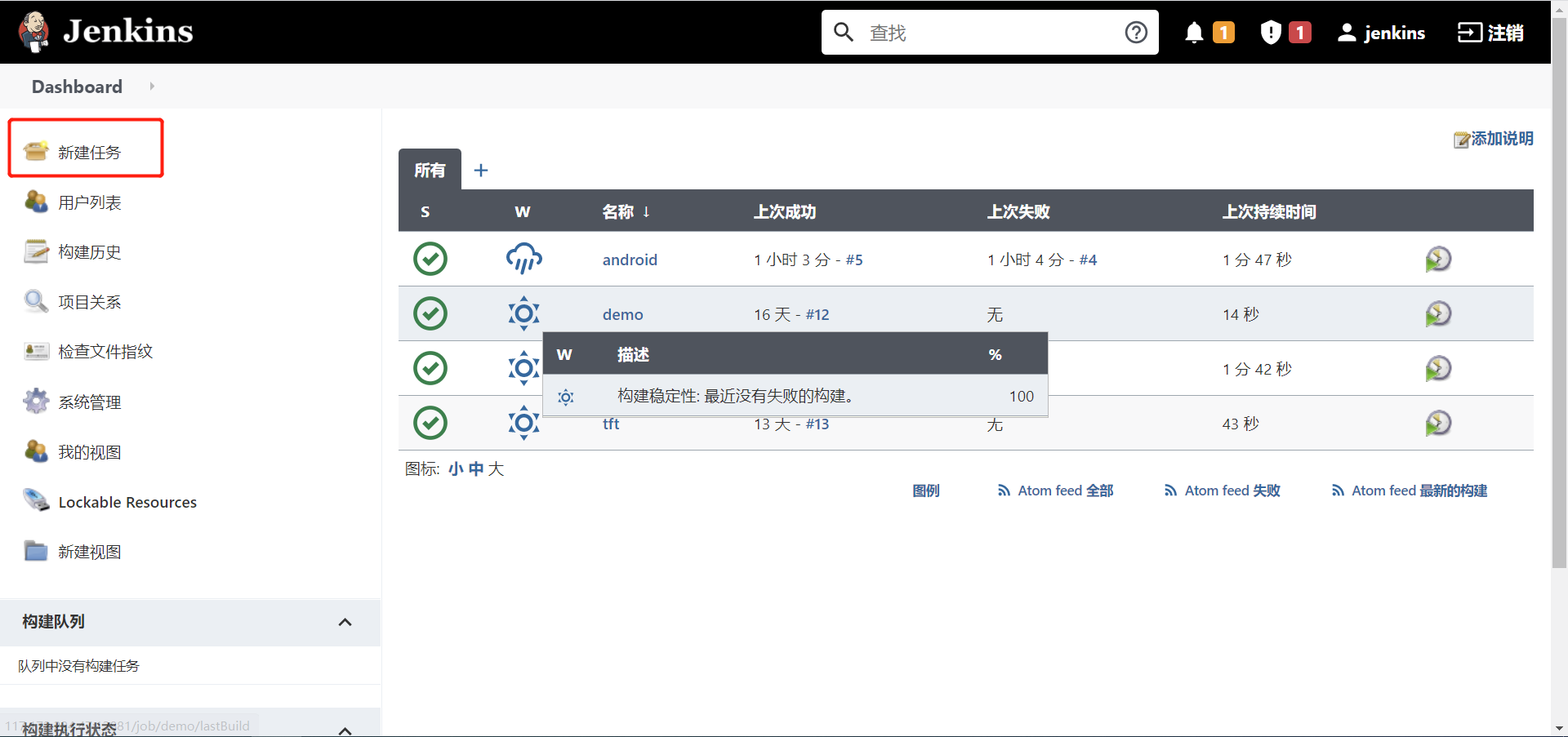
Task: Click the 注销 logout icon
Action: click(1469, 33)
